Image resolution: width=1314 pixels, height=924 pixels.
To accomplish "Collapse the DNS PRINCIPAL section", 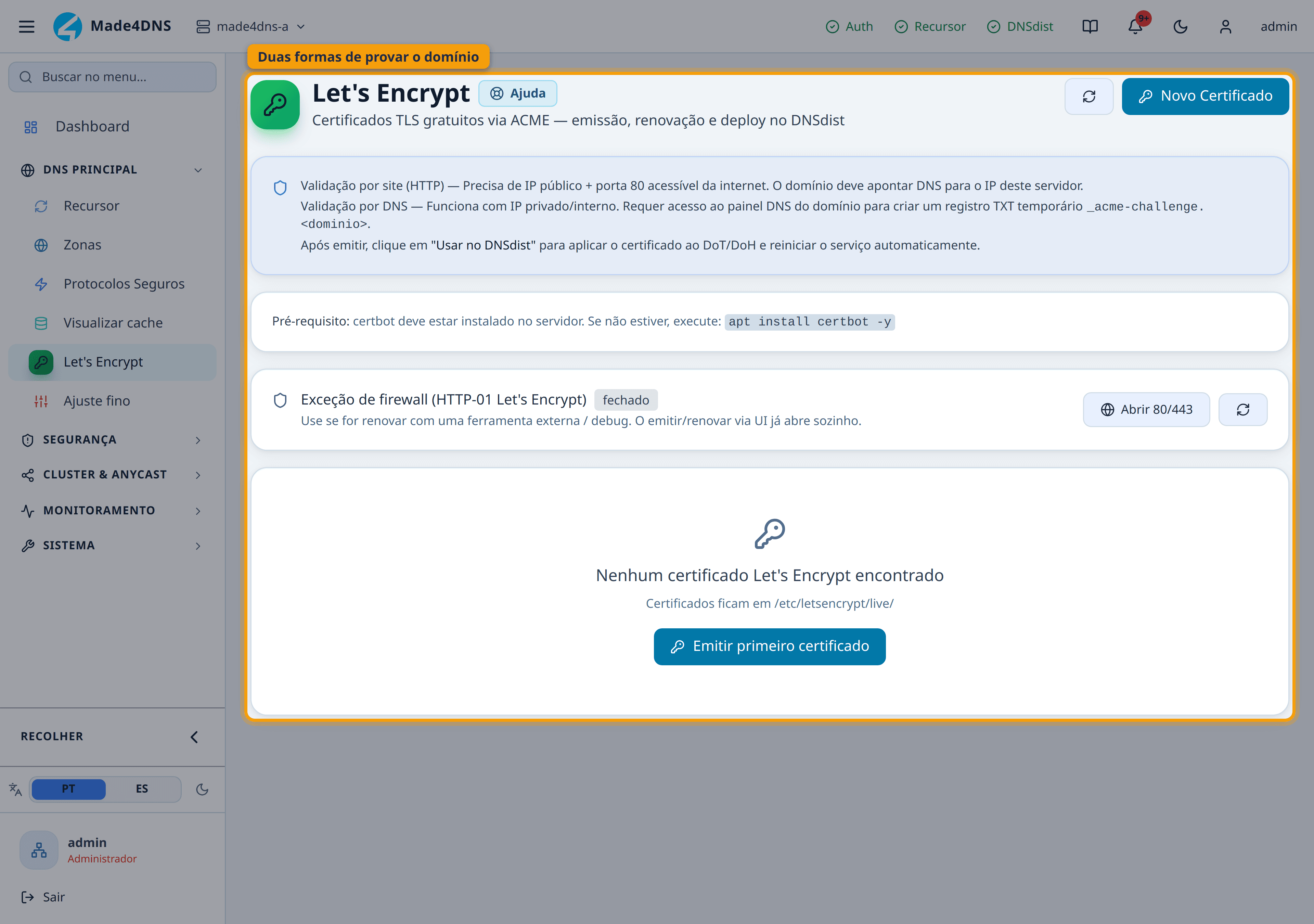I will (x=112, y=169).
